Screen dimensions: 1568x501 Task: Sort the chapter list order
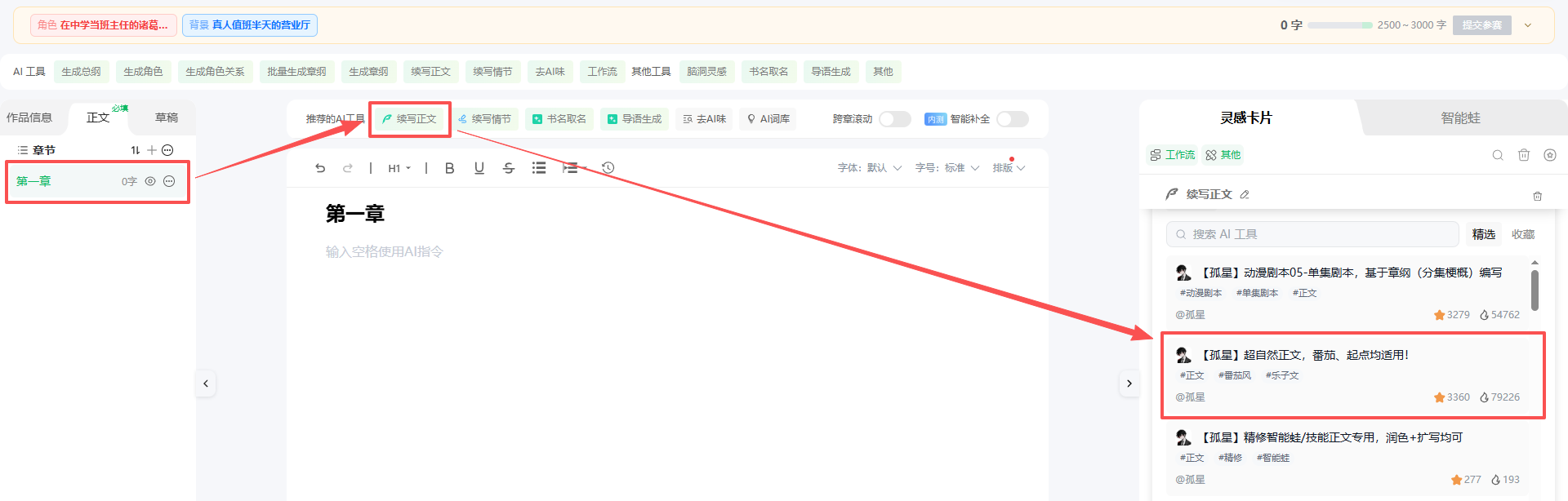pos(136,150)
